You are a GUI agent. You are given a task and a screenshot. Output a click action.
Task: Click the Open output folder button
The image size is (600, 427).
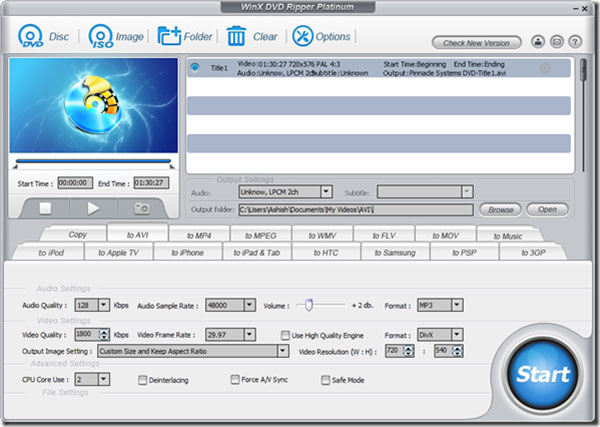click(x=547, y=209)
